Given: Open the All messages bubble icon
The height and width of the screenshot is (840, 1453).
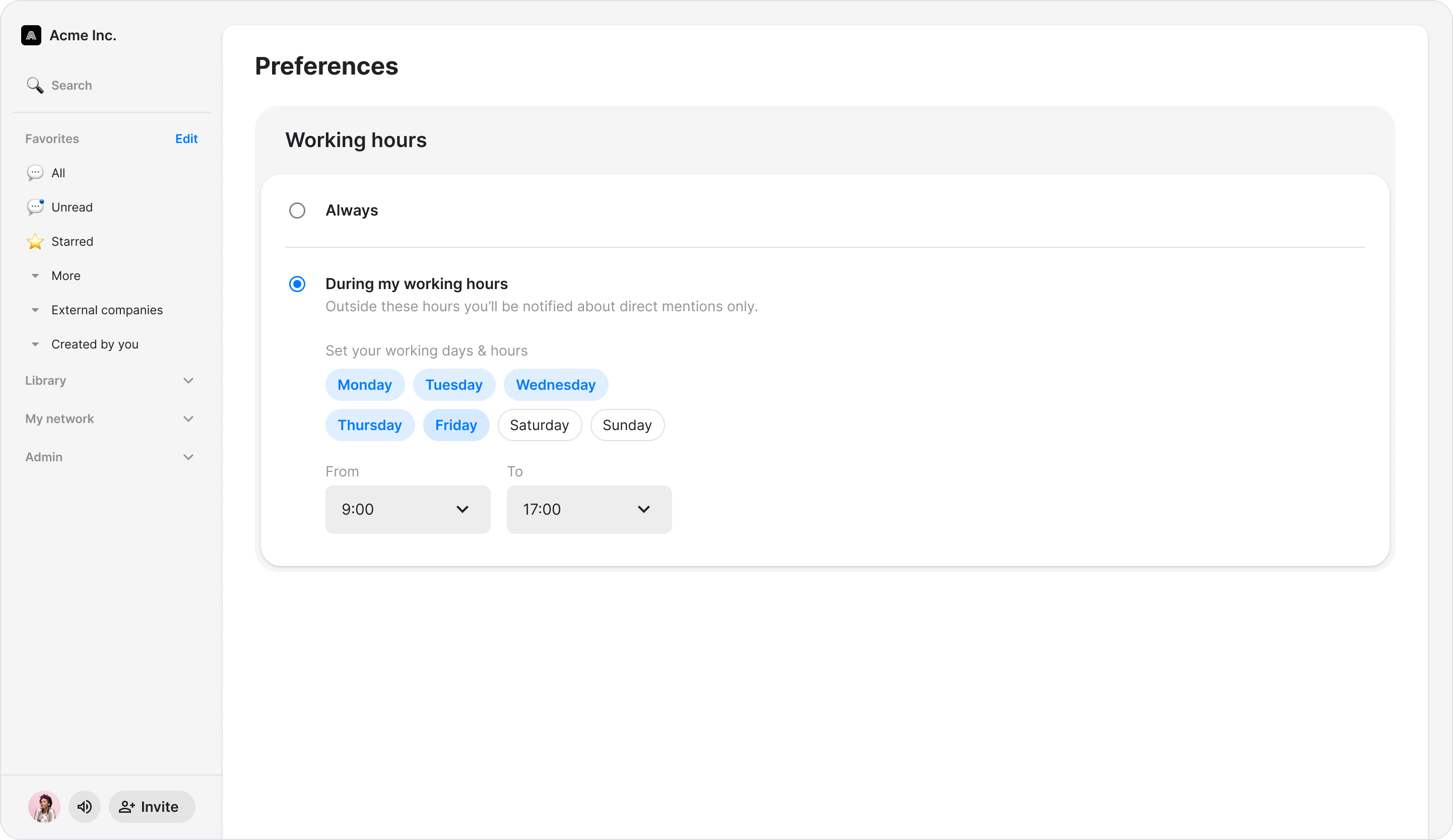Looking at the screenshot, I should 35,173.
